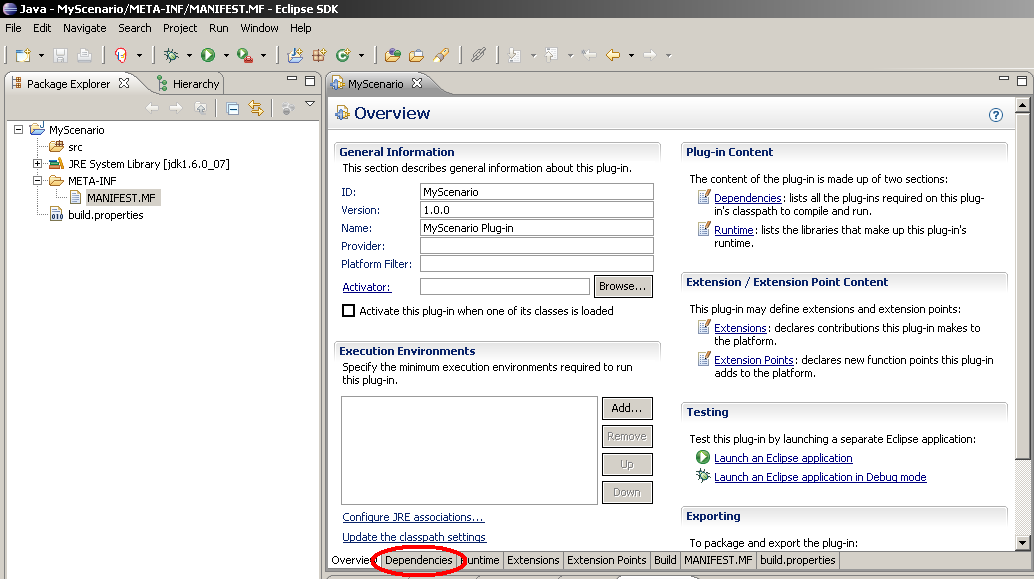
Task: Click Launch an Eclipse application link
Action: tap(783, 458)
